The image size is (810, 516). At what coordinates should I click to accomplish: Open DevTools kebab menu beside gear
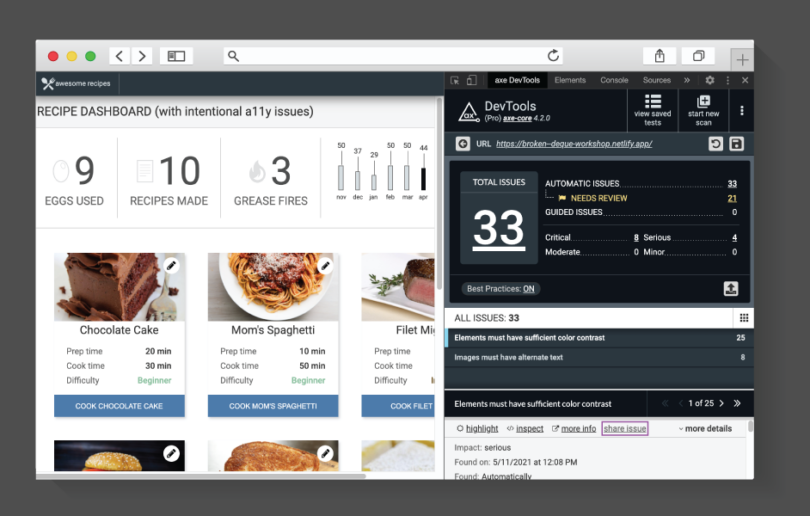coord(728,80)
